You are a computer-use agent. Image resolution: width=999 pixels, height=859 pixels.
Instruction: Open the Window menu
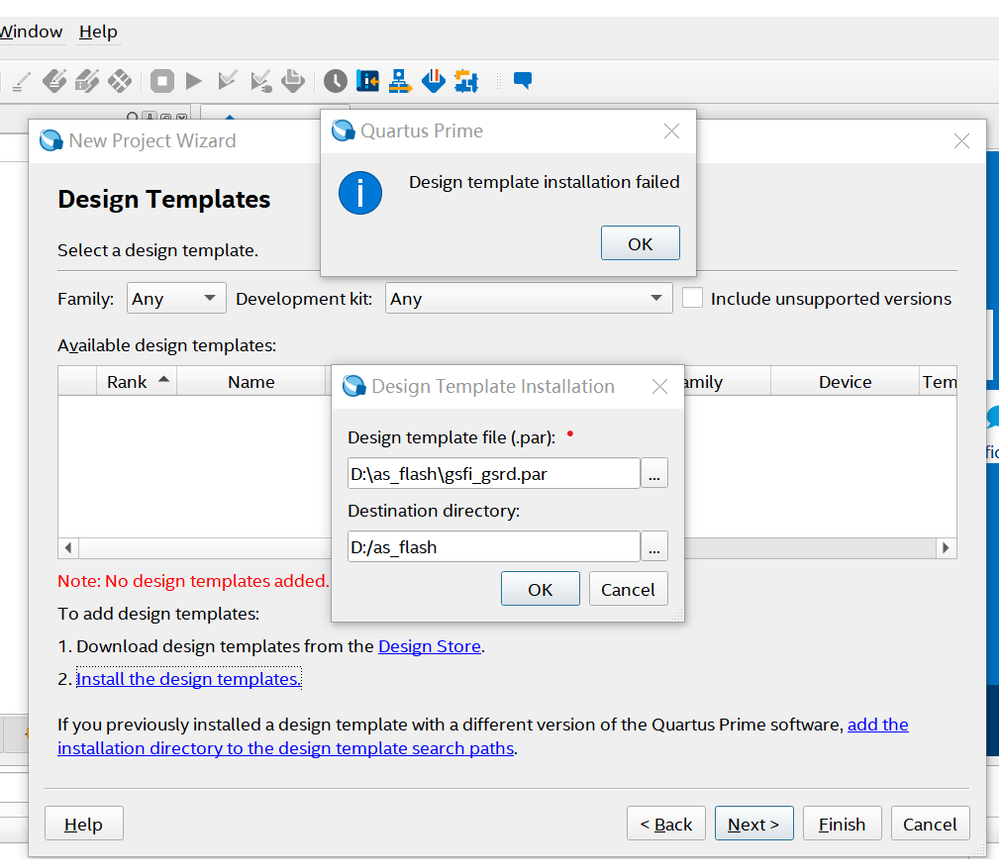coord(30,32)
